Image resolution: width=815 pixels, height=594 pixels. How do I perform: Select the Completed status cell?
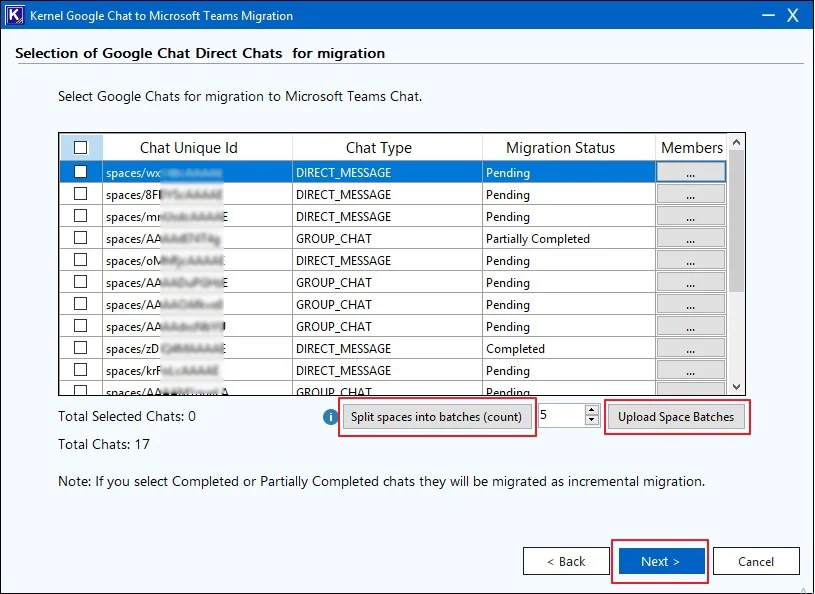pyautogui.click(x=569, y=348)
